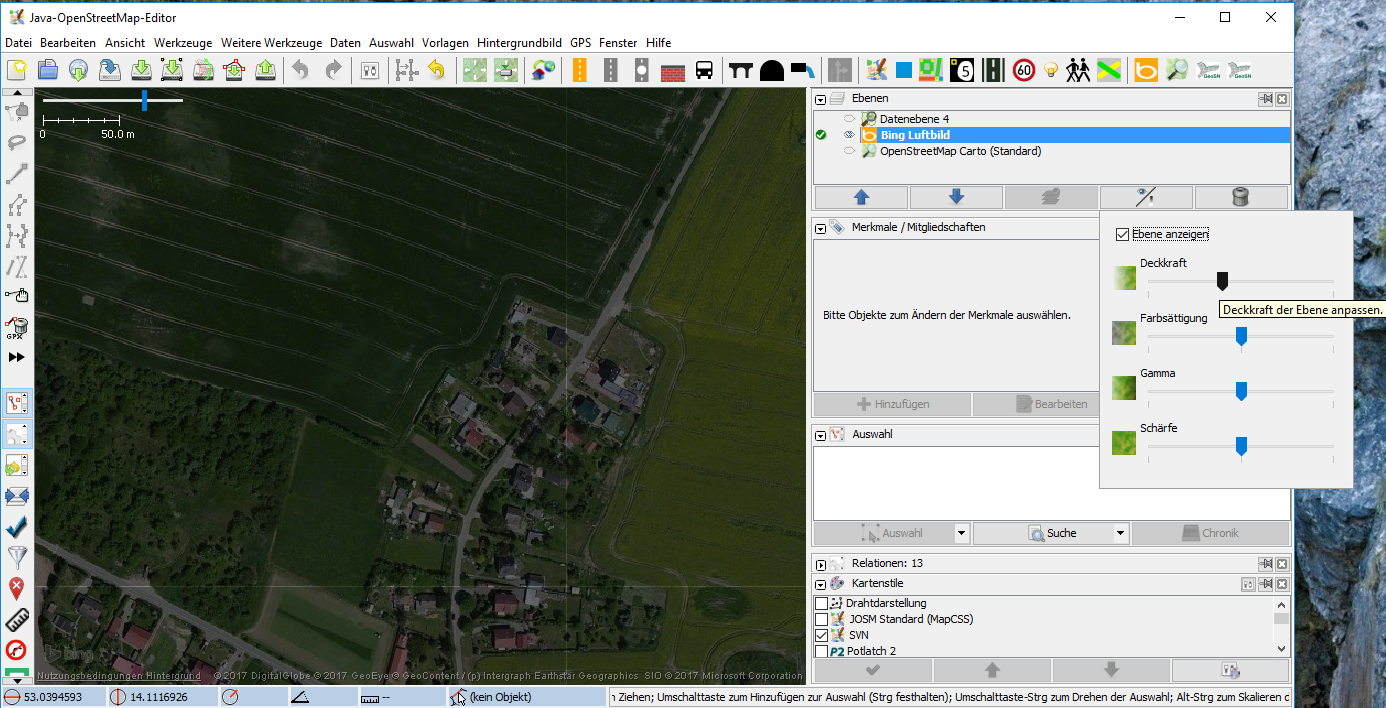Viewport: 1386px width, 708px height.
Task: Click the Farbsättigung slider handle
Action: pos(1241,336)
